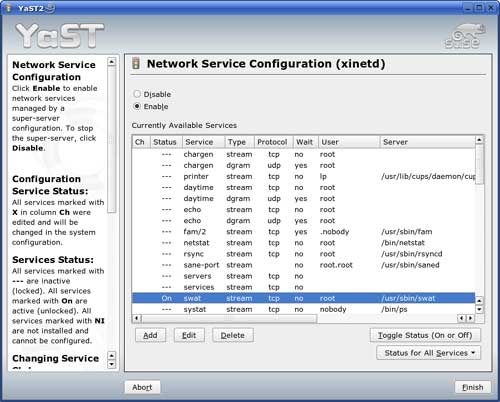Select echo stream tcp row

coord(304,210)
